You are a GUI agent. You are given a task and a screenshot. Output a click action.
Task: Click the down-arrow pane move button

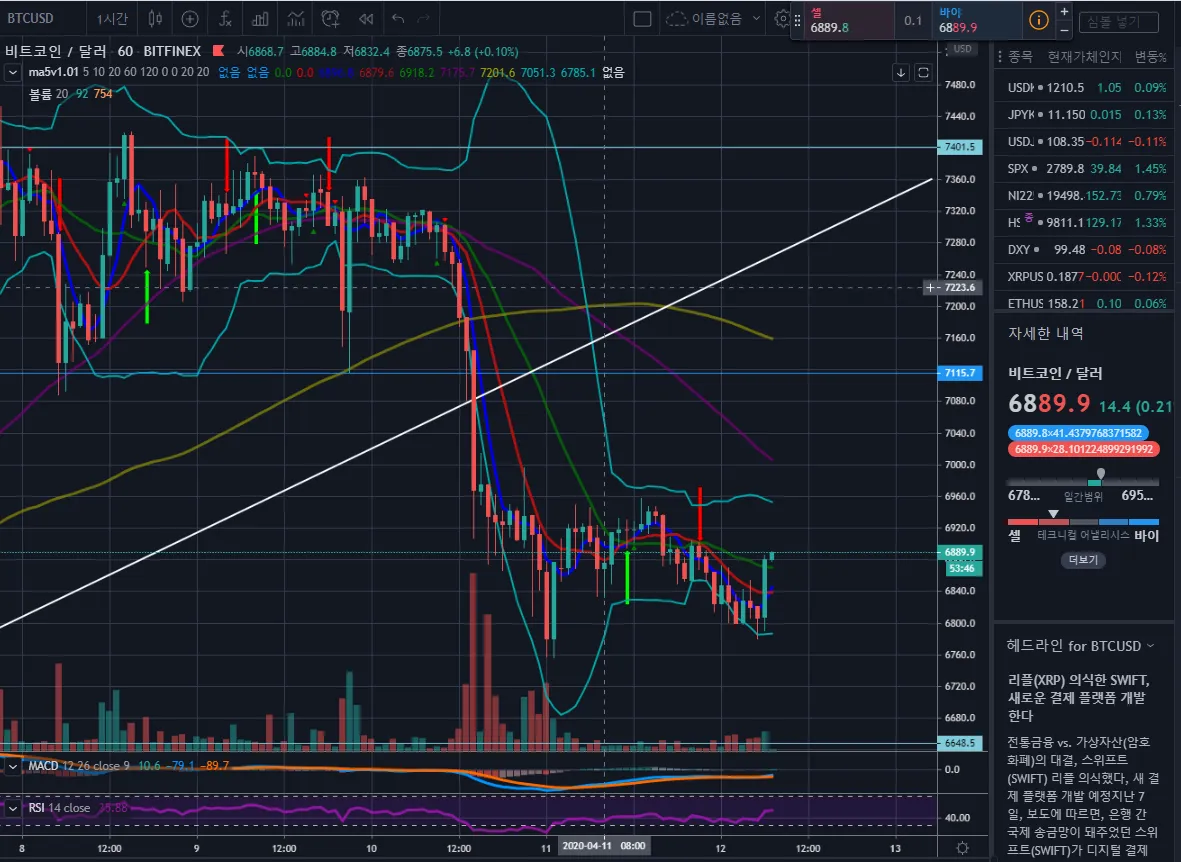(901, 72)
